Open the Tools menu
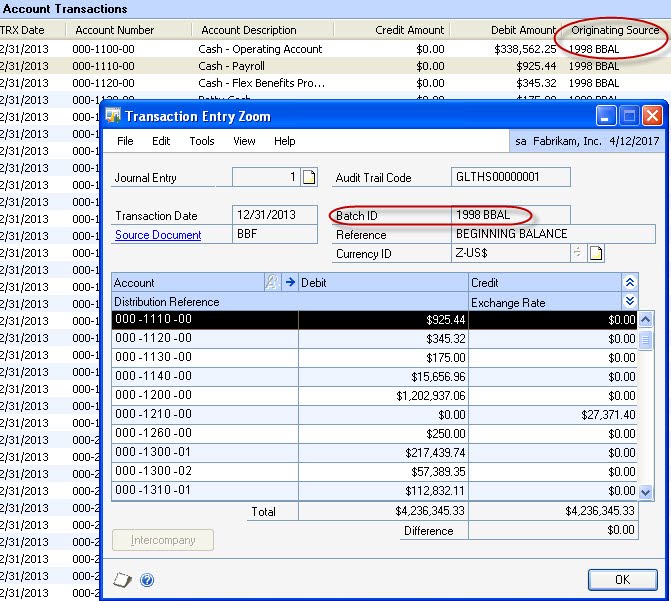Screen dimensions: 671x601 (202, 141)
